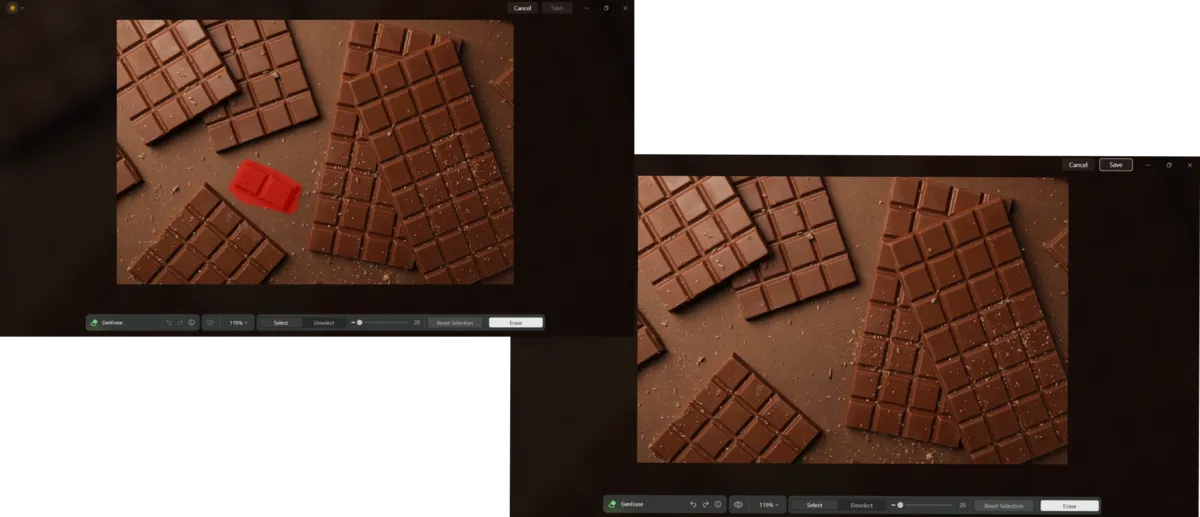Click Cancel in the left window
Image resolution: width=1200 pixels, height=517 pixels.
tap(522, 8)
